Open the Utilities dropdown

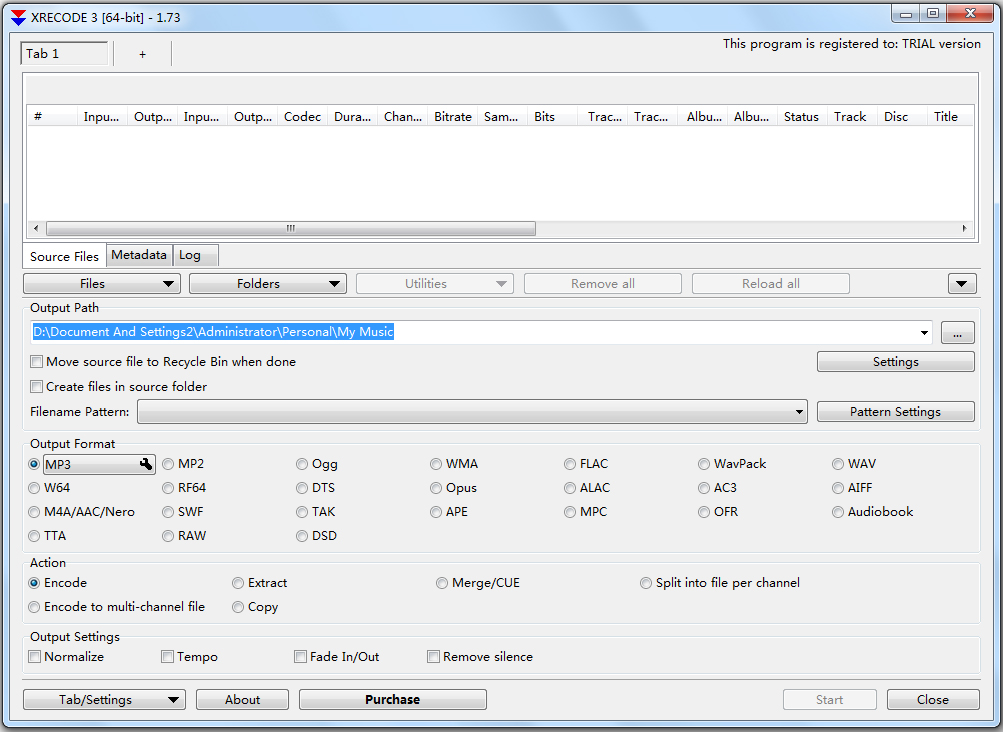pos(435,283)
